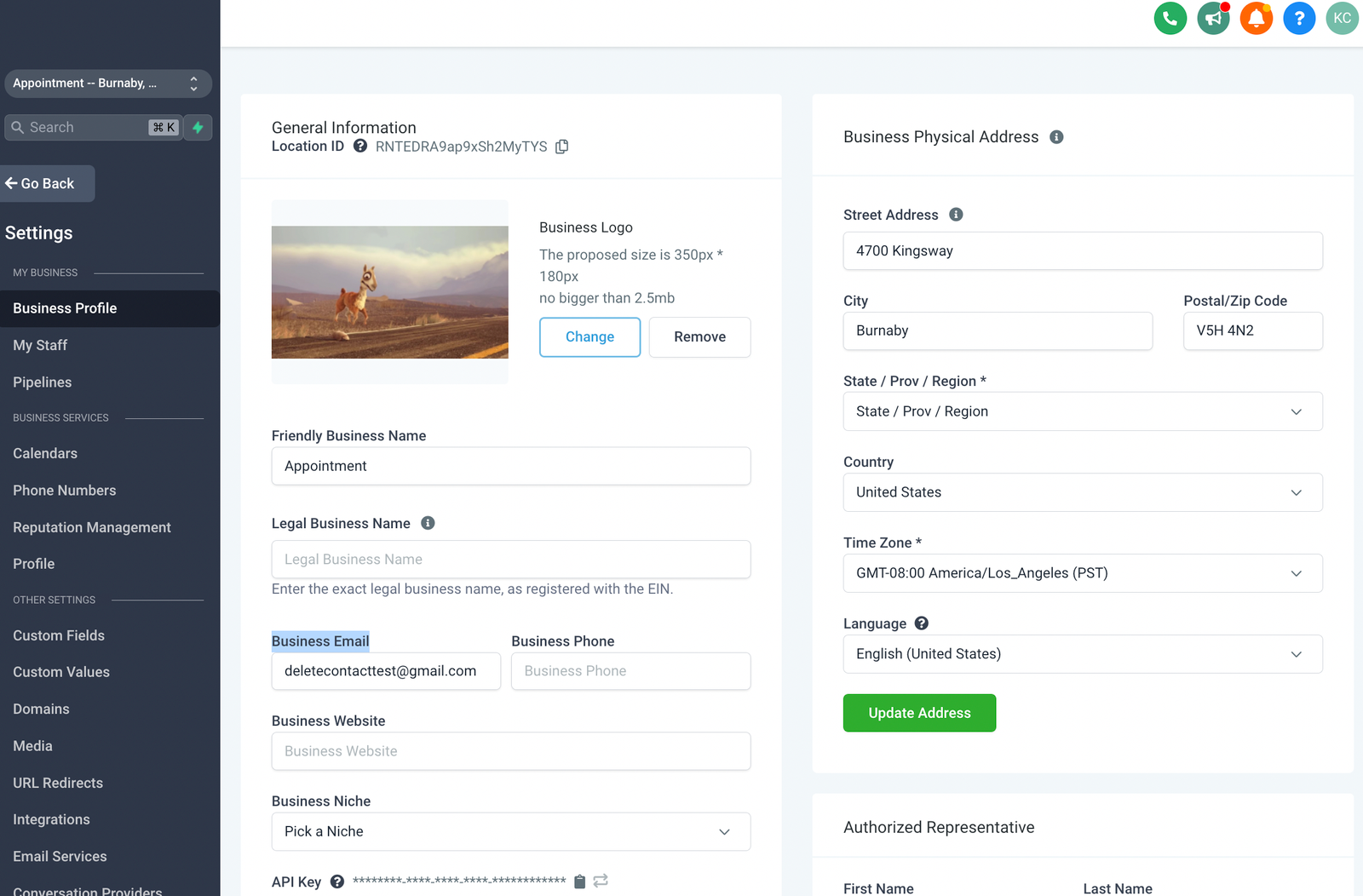Click info icon next to Legal Business Name
The image size is (1363, 896).
click(x=428, y=523)
